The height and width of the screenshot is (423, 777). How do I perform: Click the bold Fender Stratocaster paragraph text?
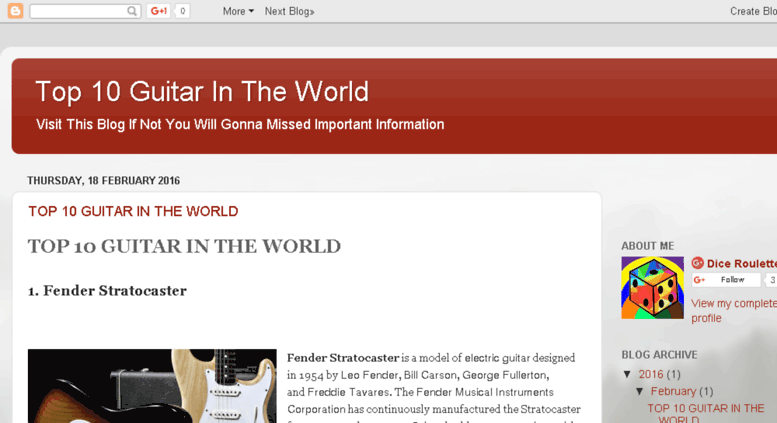coord(343,358)
